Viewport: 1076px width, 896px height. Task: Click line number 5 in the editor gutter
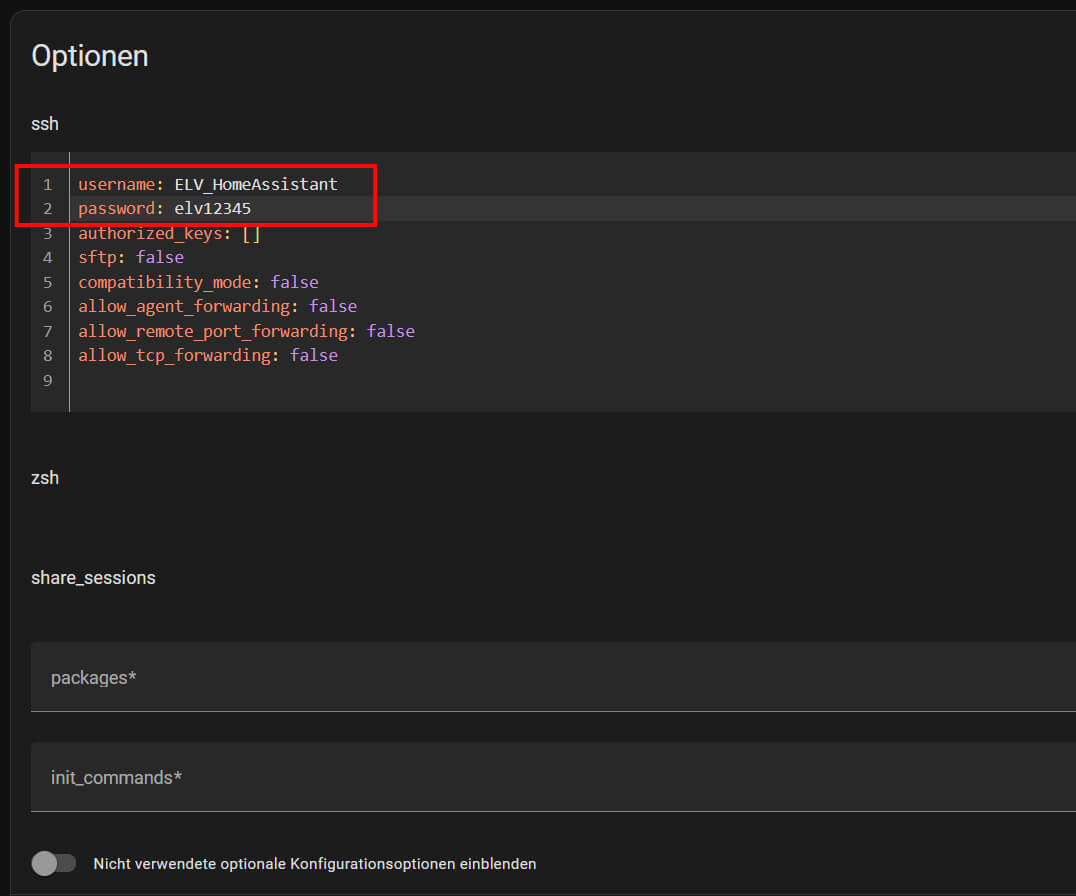pos(47,282)
